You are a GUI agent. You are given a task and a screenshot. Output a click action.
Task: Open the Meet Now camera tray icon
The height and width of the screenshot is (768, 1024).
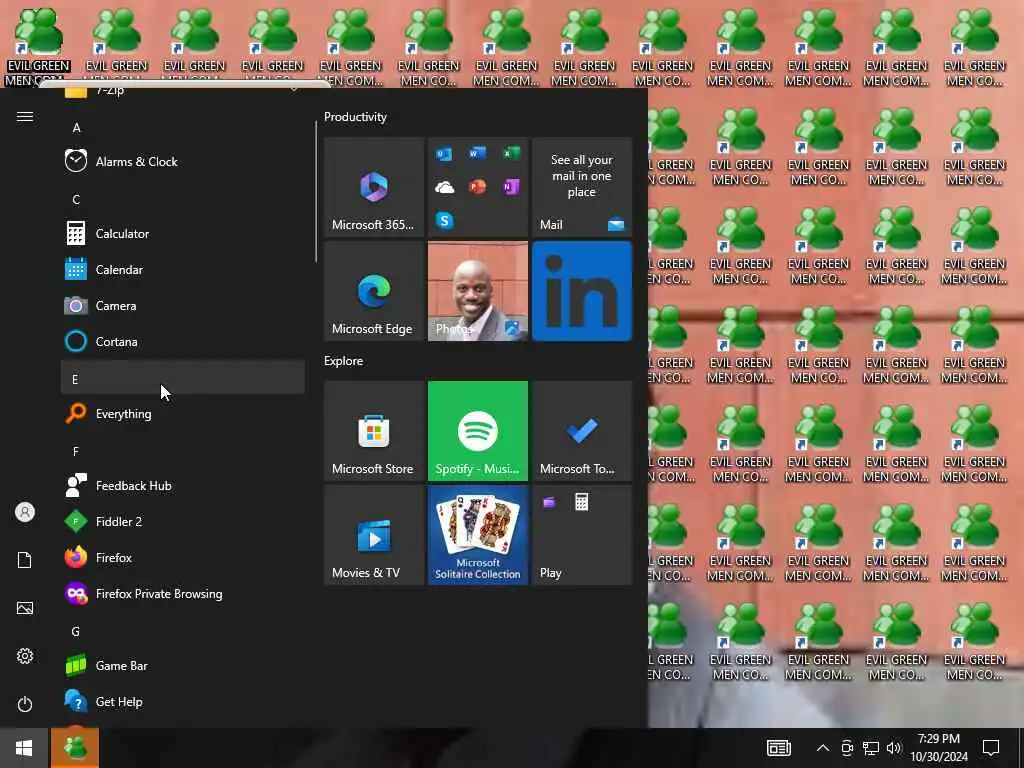tap(847, 748)
